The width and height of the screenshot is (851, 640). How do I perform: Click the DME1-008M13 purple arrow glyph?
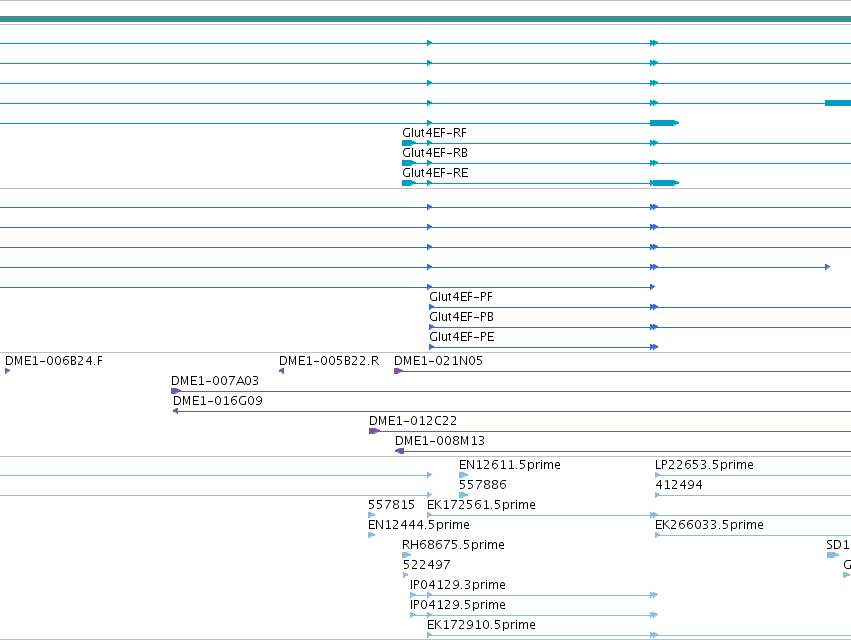pyautogui.click(x=399, y=452)
